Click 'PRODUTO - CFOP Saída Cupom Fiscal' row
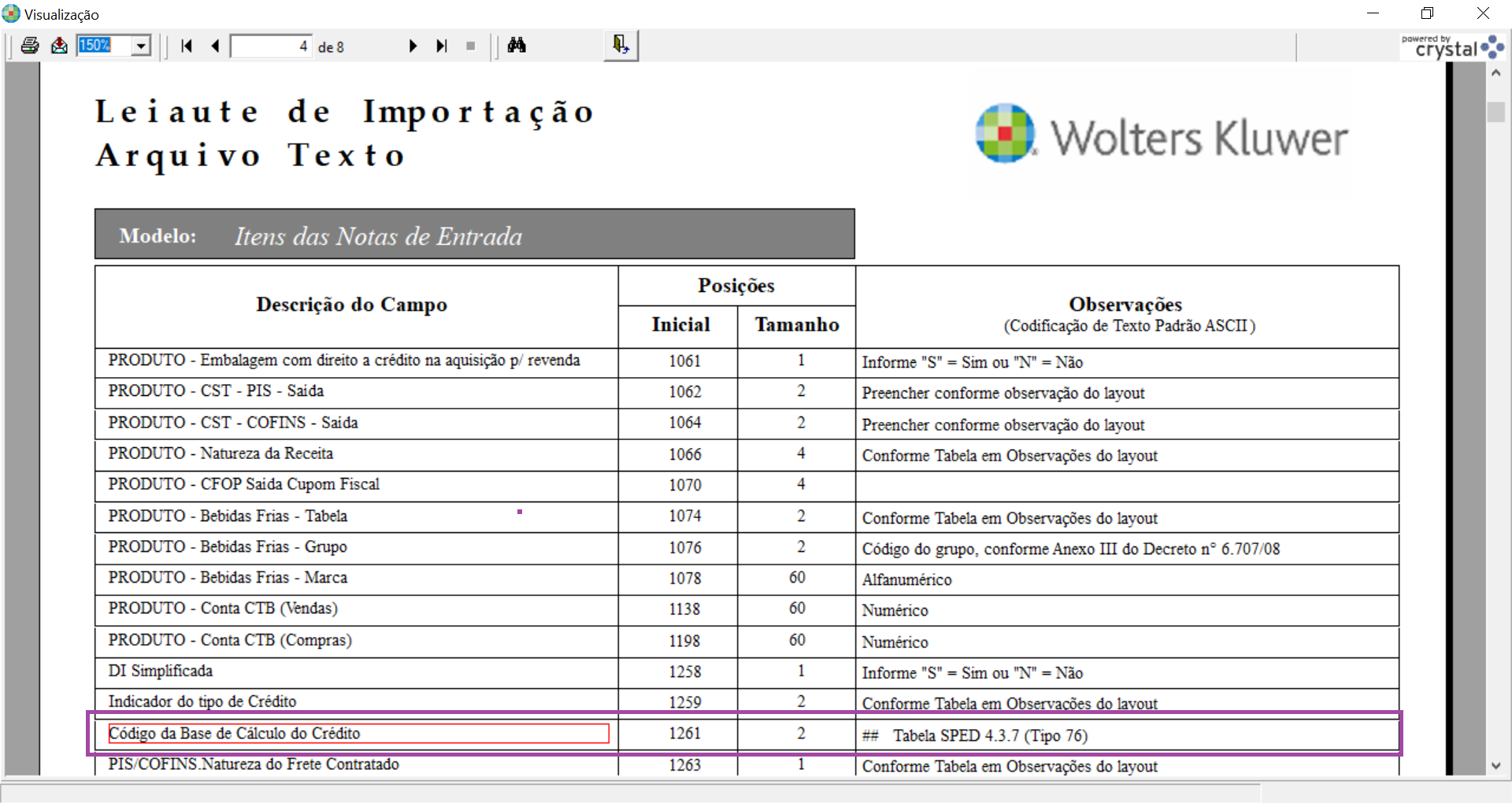The height and width of the screenshot is (803, 1512). click(747, 485)
